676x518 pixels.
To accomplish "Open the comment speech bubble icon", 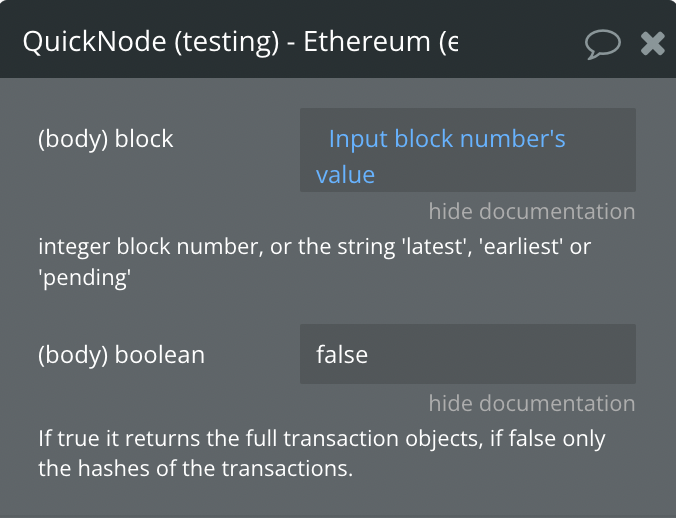I will coord(602,44).
